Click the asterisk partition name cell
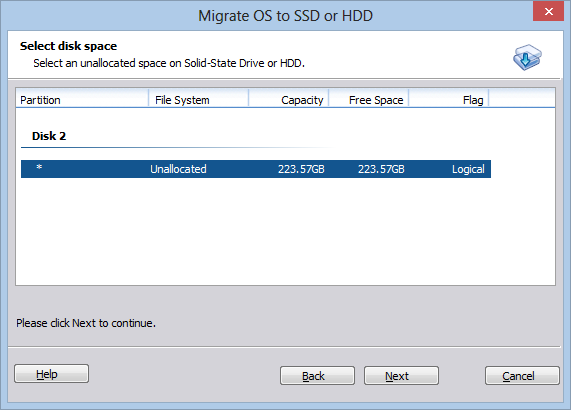571x410 pixels. tap(39, 168)
